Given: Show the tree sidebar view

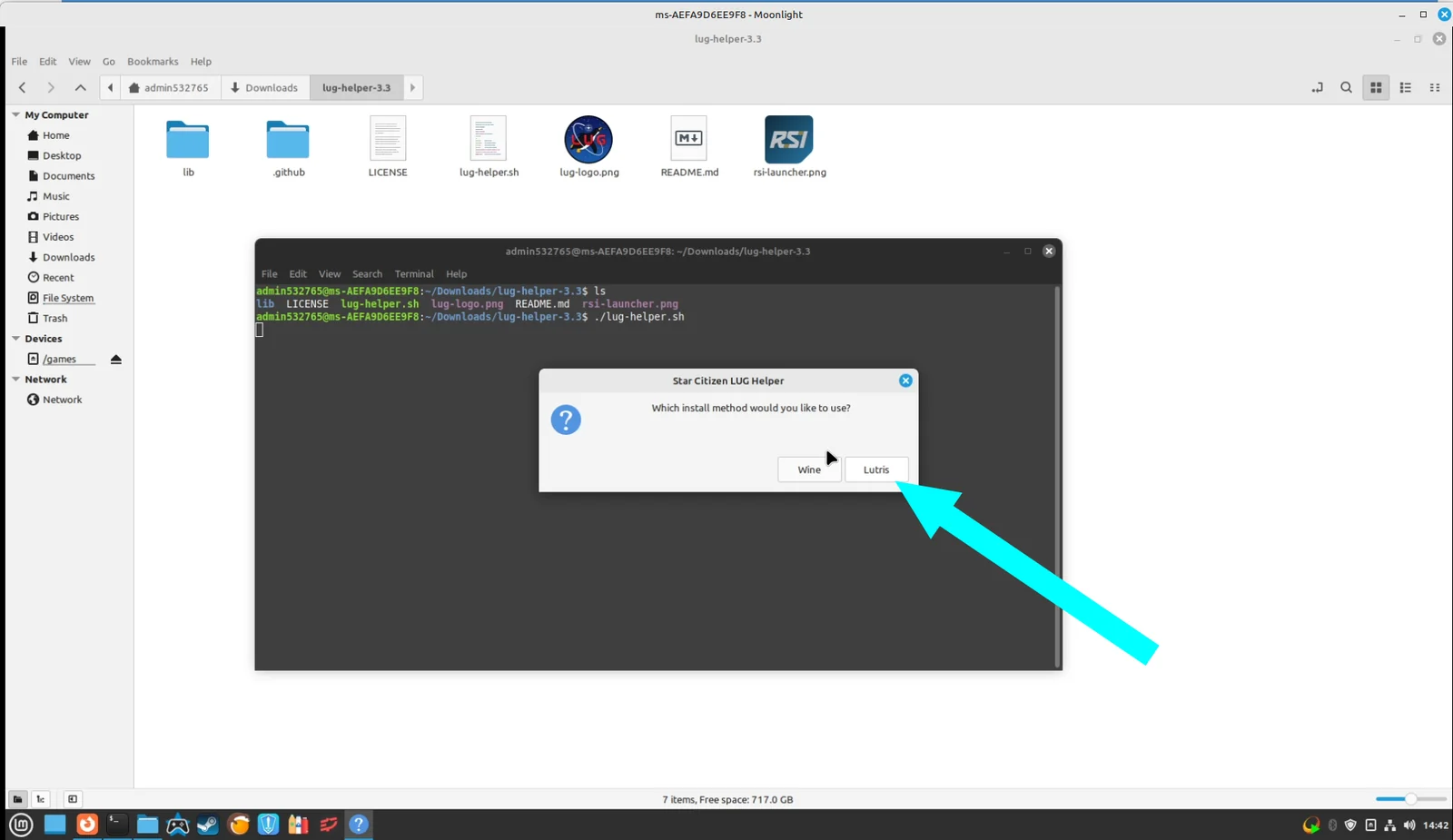Looking at the screenshot, I should pyautogui.click(x=41, y=799).
